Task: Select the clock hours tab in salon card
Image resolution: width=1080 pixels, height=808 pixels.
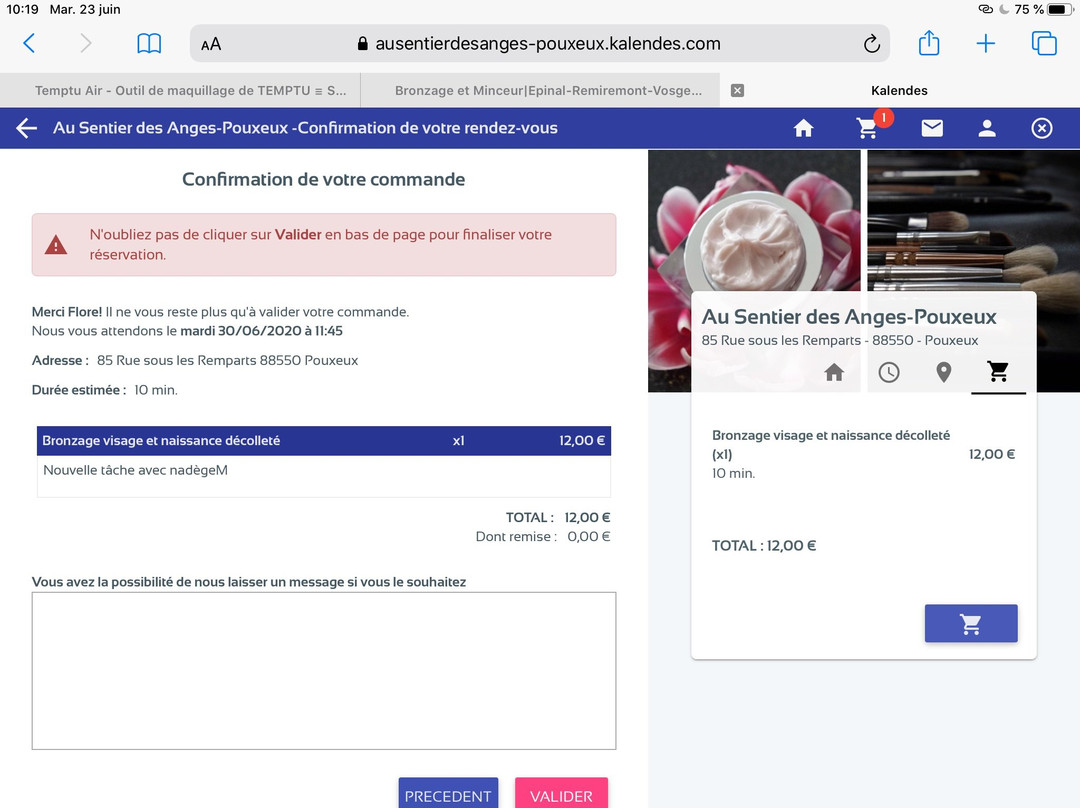Action: coord(889,372)
